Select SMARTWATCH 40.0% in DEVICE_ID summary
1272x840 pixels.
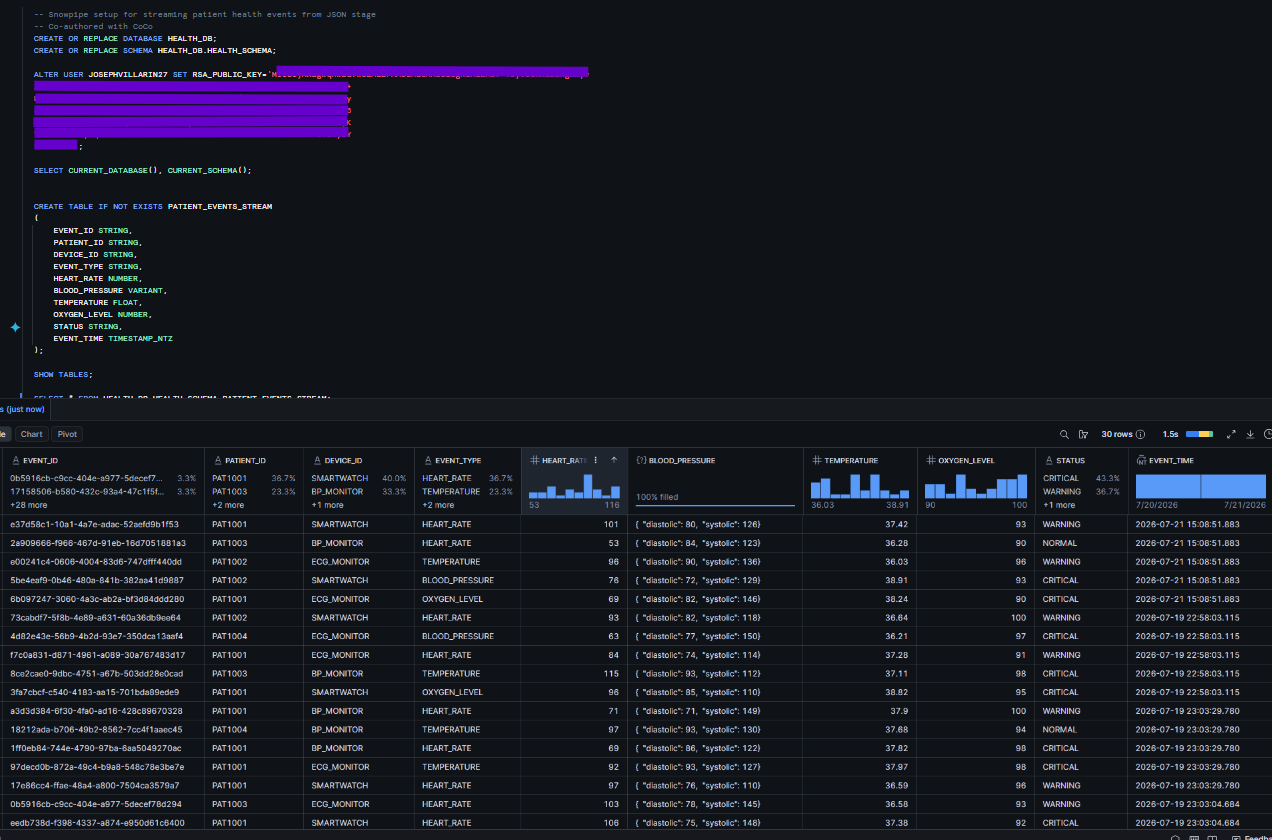coord(358,478)
